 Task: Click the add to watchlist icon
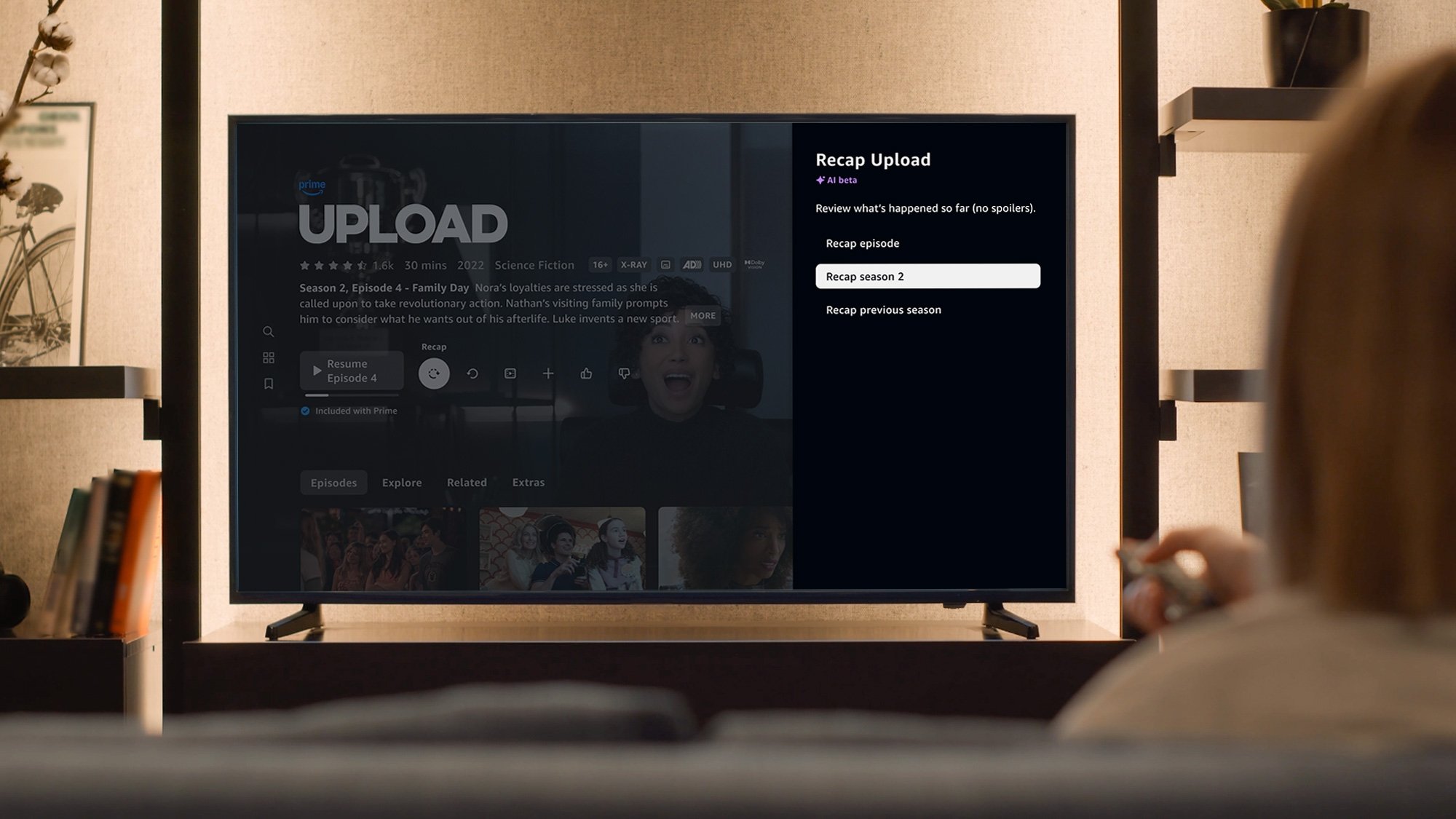point(548,372)
